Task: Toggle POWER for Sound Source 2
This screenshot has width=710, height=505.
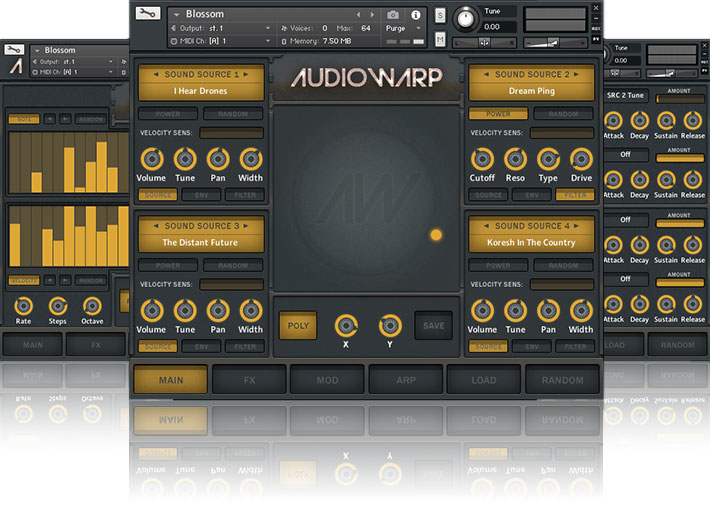Action: click(x=498, y=114)
